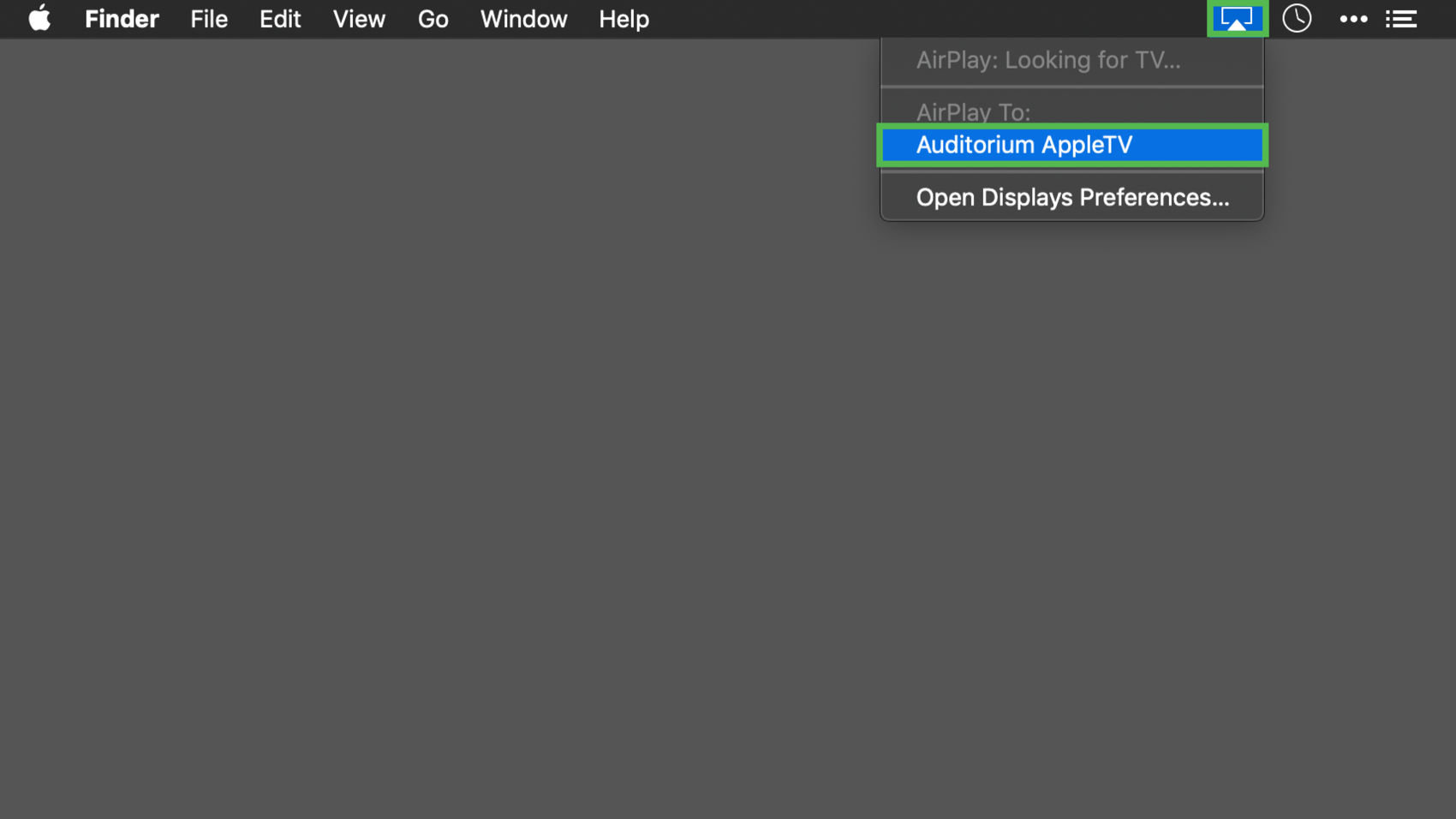Expand the View menu
The height and width of the screenshot is (819, 1456).
point(359,19)
